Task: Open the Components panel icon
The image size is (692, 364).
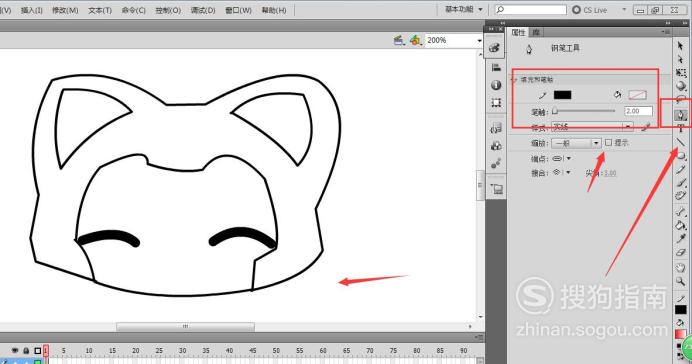Action: point(496,146)
